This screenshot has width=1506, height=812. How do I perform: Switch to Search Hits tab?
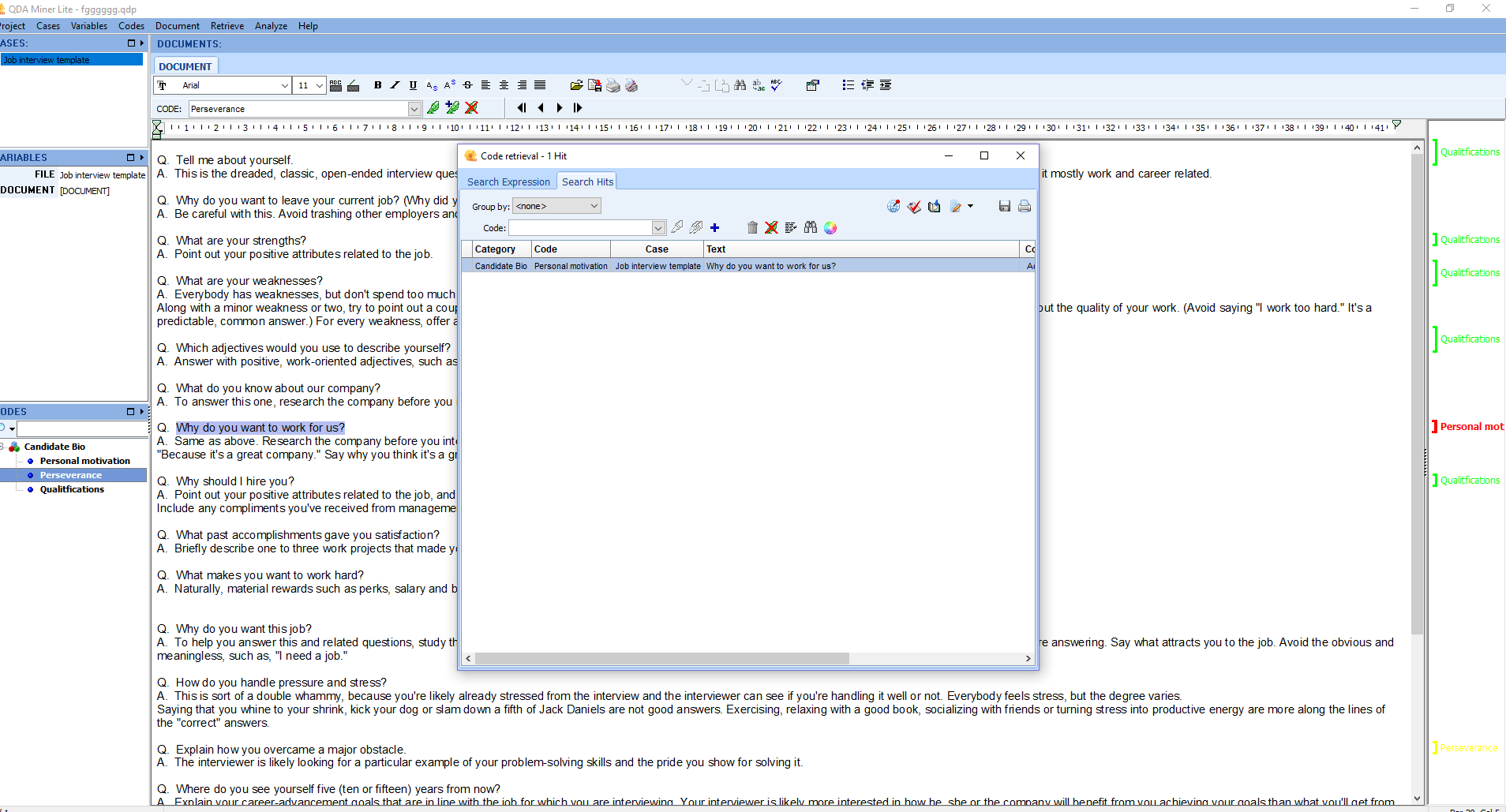click(587, 181)
